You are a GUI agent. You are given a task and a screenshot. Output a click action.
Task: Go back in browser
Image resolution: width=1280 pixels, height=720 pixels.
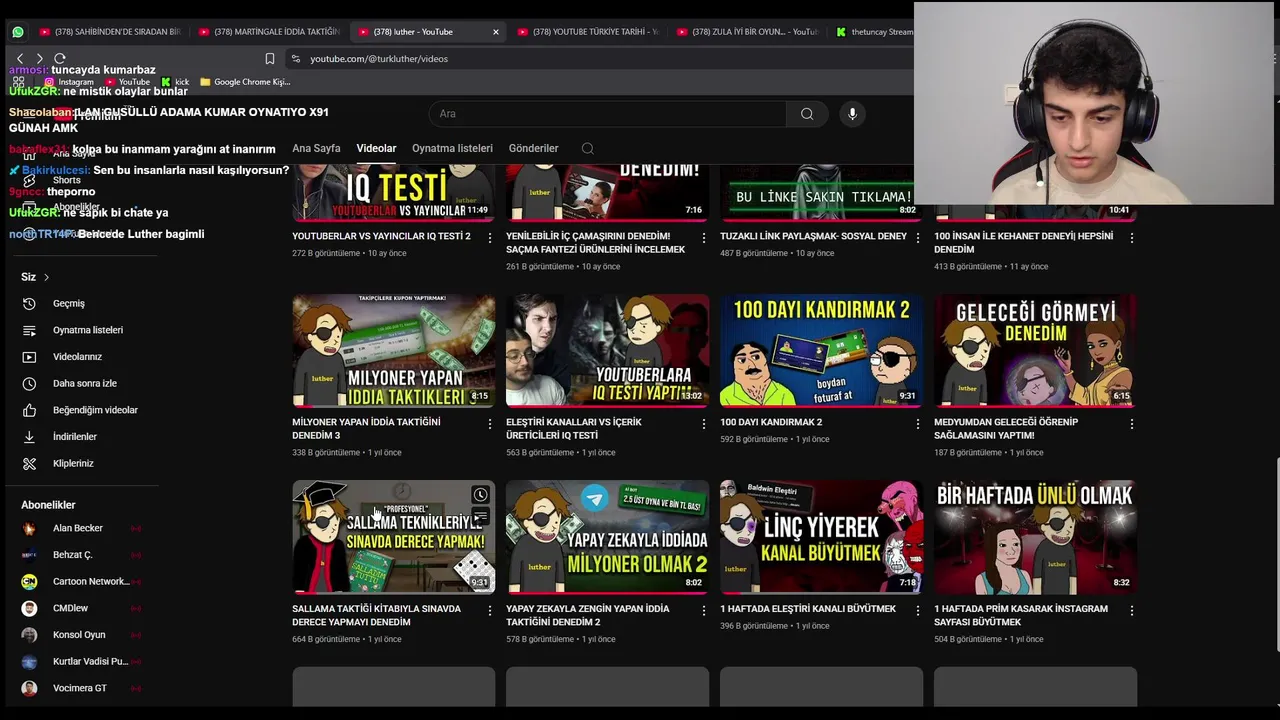(x=20, y=59)
